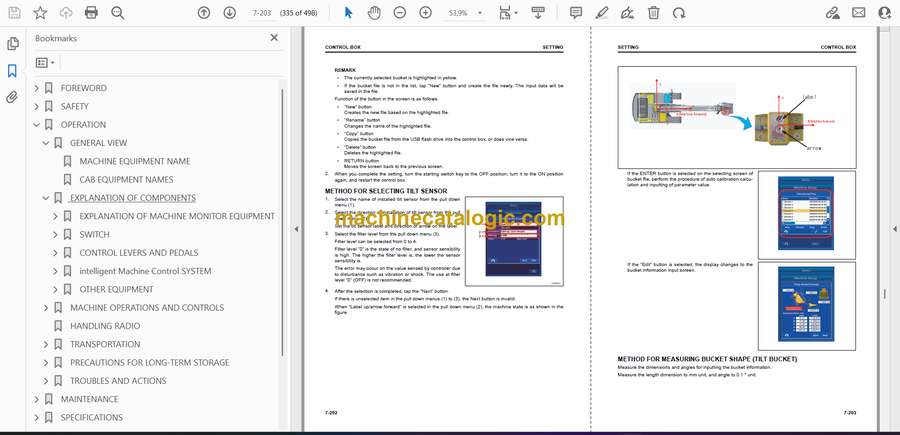Screen dimensions: 900x435
Task: Collapse the left navigation pane arrow
Action: (x=296, y=229)
